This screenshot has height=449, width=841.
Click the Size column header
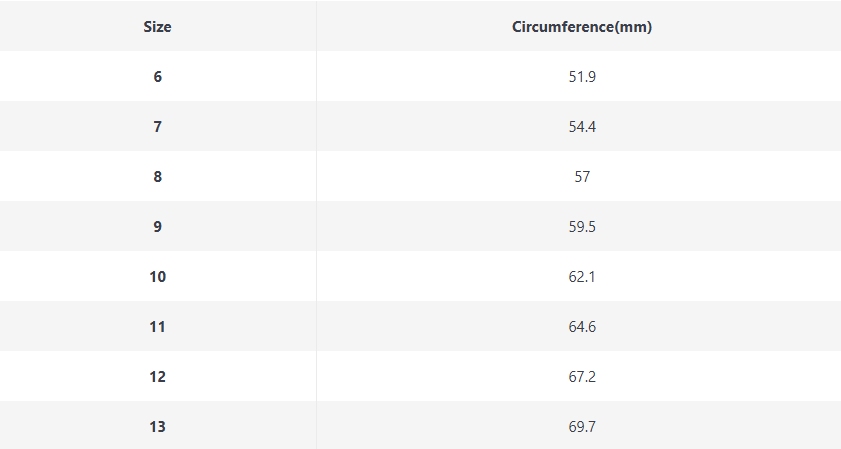click(x=158, y=27)
